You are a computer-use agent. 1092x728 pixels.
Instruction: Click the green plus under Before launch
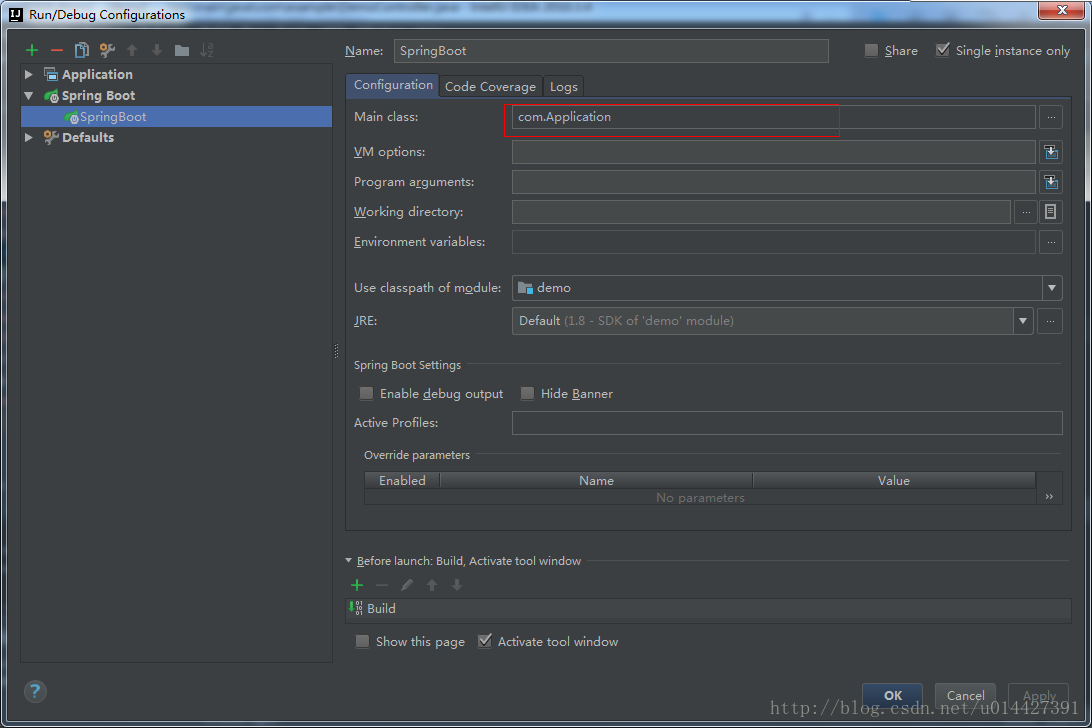point(357,585)
